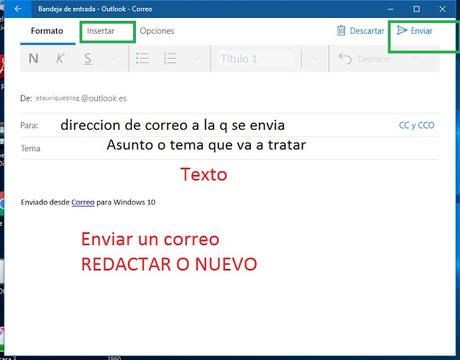Show CC y CCO fields
This screenshot has height=360, width=460.
(417, 125)
